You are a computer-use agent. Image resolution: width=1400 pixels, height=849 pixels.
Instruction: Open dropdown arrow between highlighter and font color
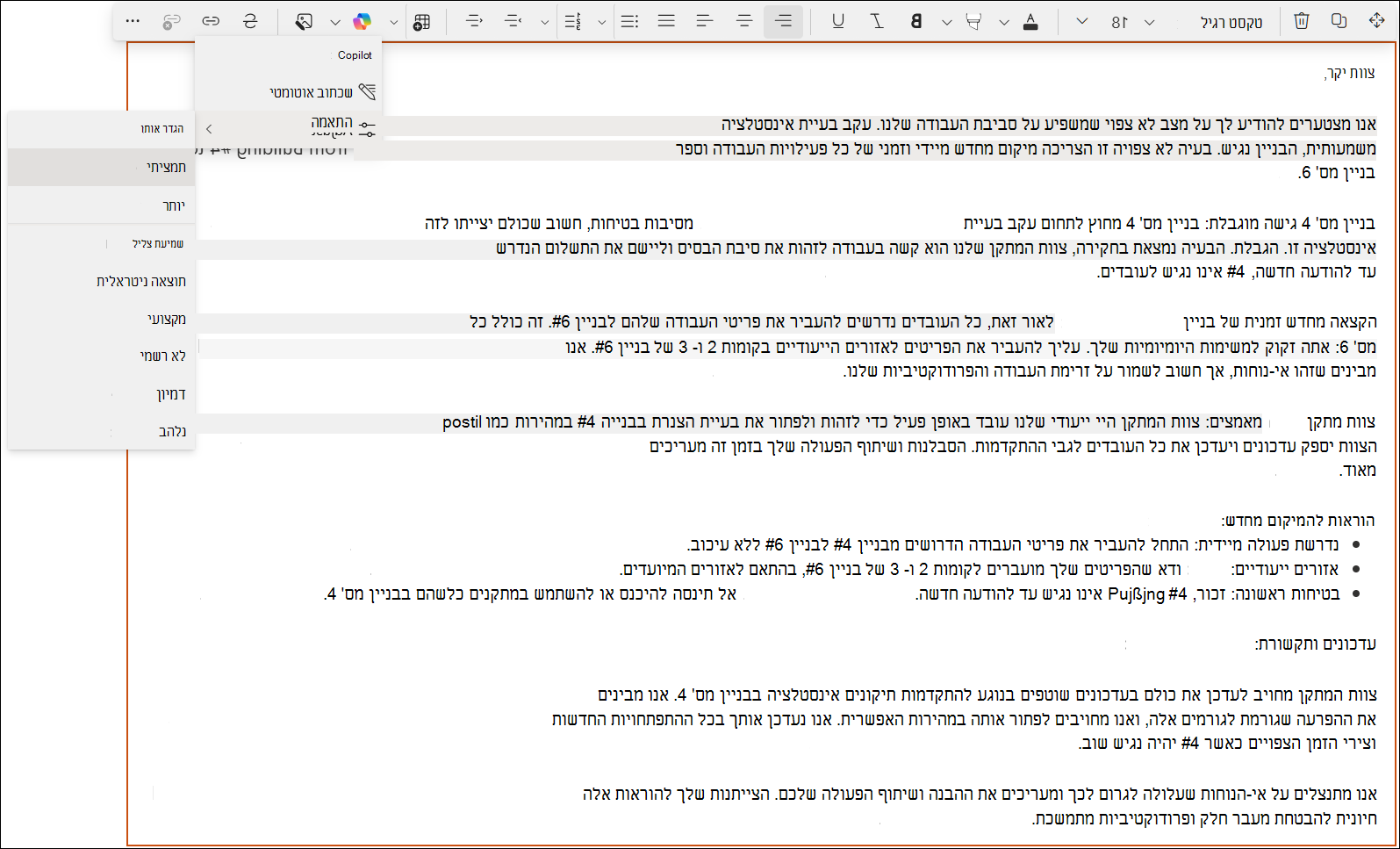click(1003, 22)
